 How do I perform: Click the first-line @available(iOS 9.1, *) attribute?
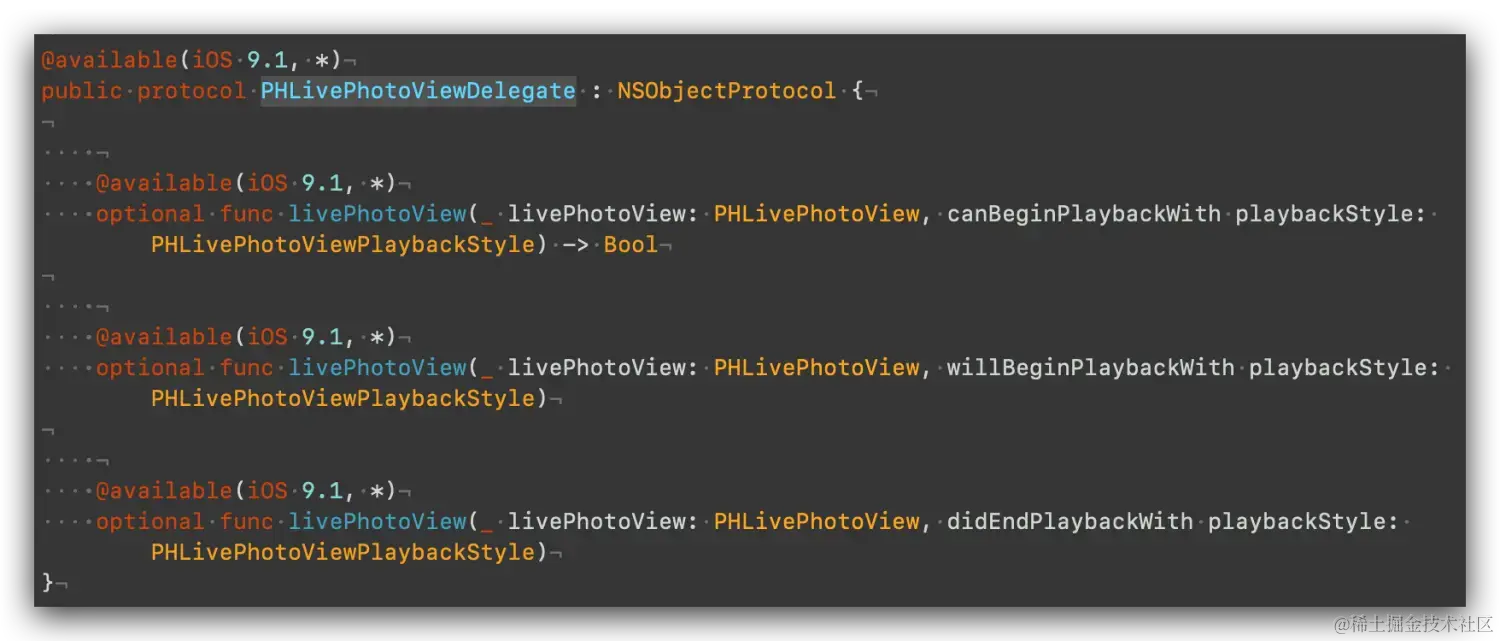tap(191, 60)
